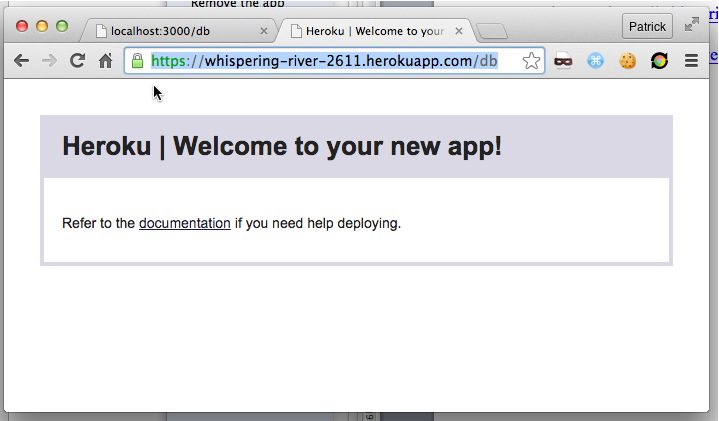The width and height of the screenshot is (719, 421).
Task: Click the round Chrome-colored extension icon
Action: coord(659,61)
